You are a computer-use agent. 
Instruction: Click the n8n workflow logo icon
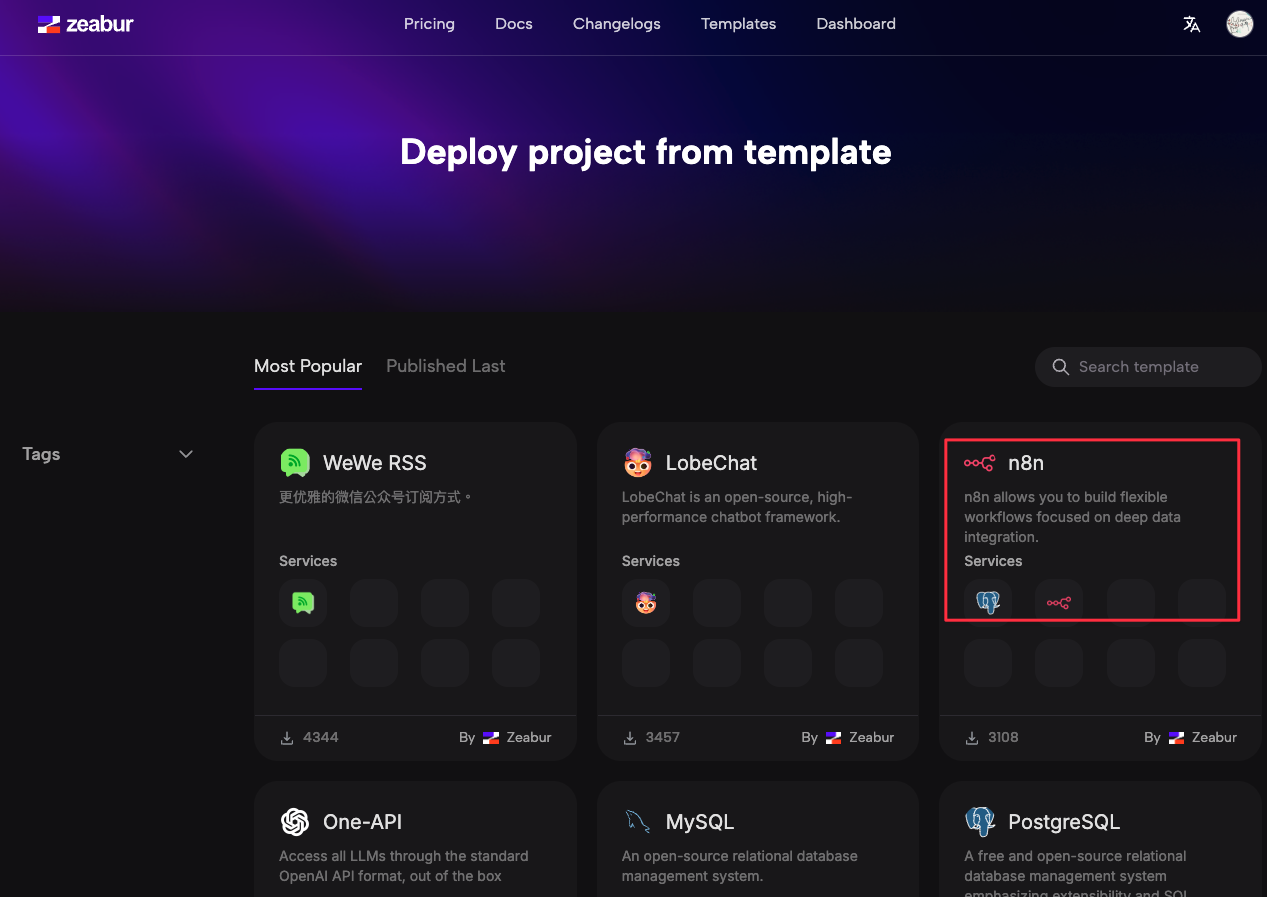pos(979,462)
